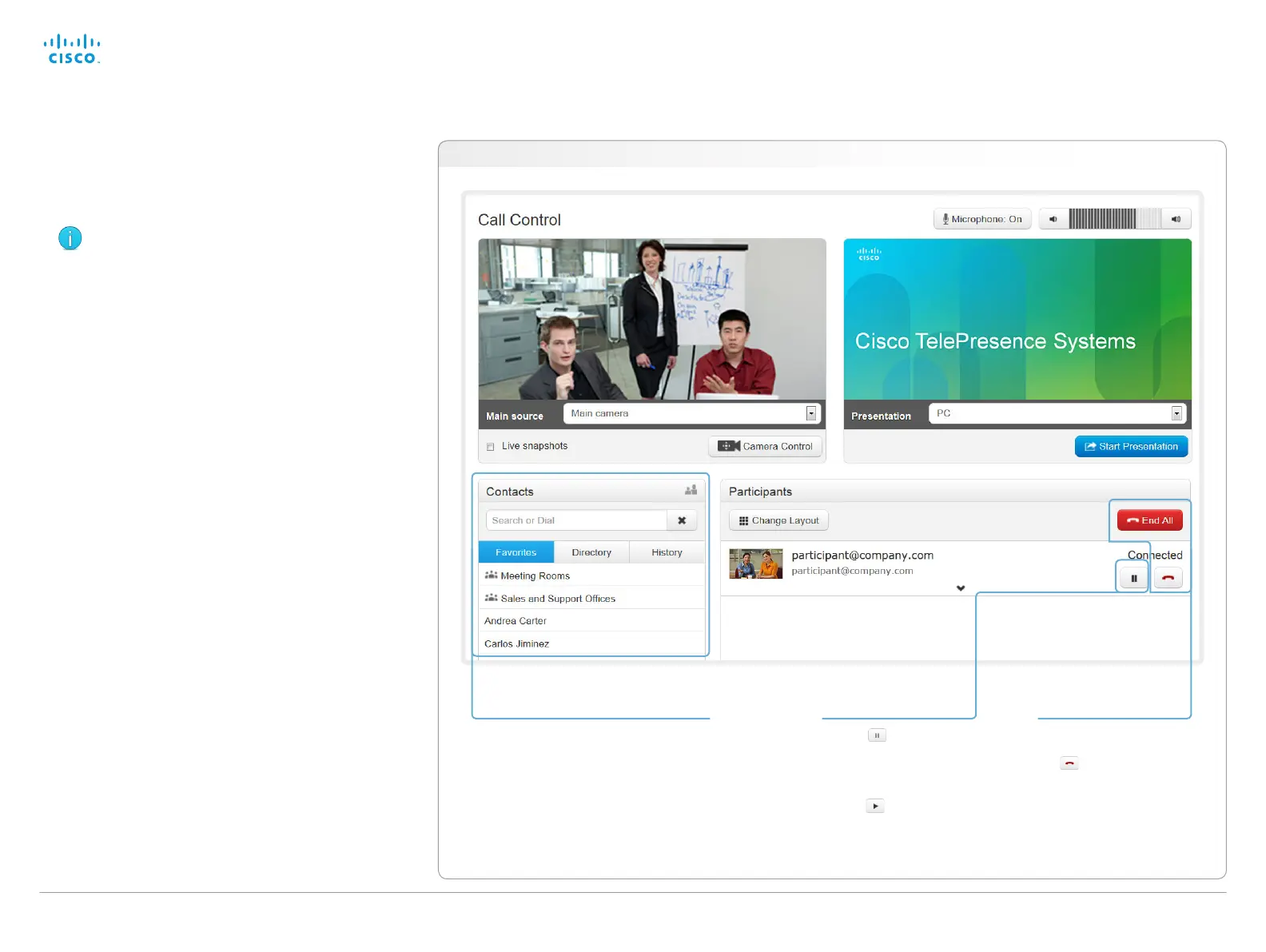Click the small play icon in the legend
The height and width of the screenshot is (952, 1266).
tap(875, 807)
